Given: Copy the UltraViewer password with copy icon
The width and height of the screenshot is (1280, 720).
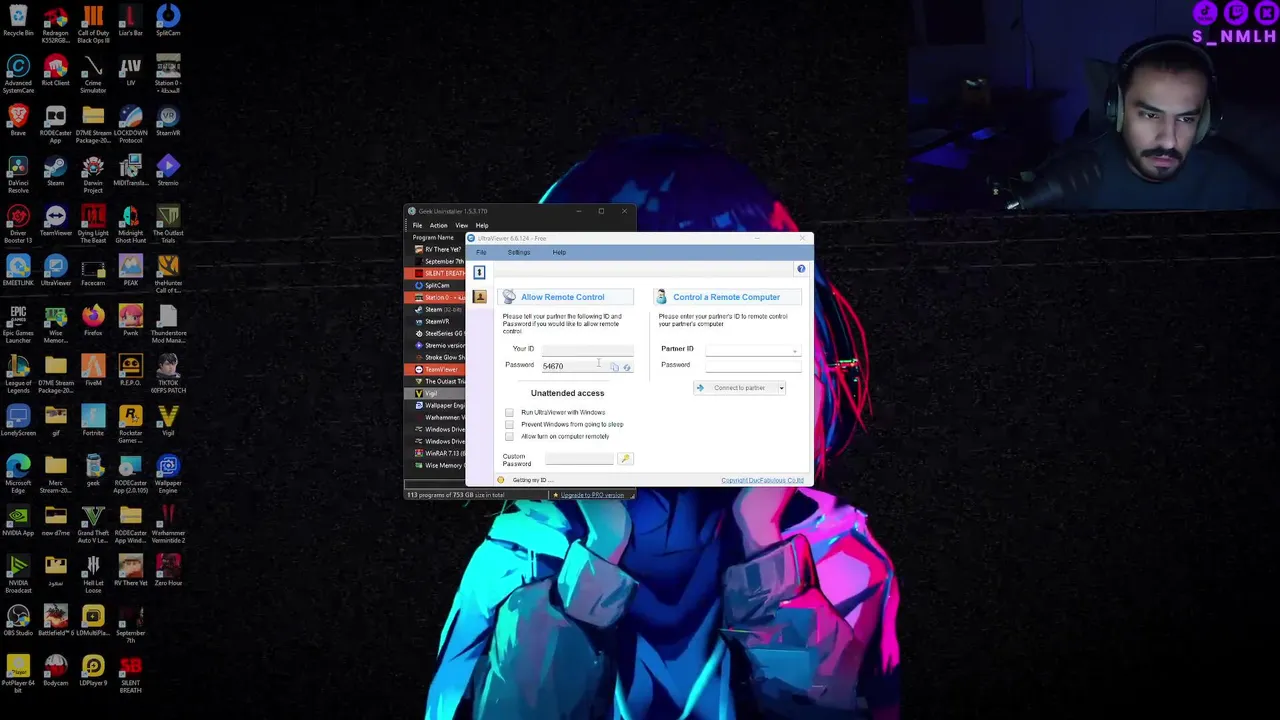Looking at the screenshot, I should [x=614, y=367].
